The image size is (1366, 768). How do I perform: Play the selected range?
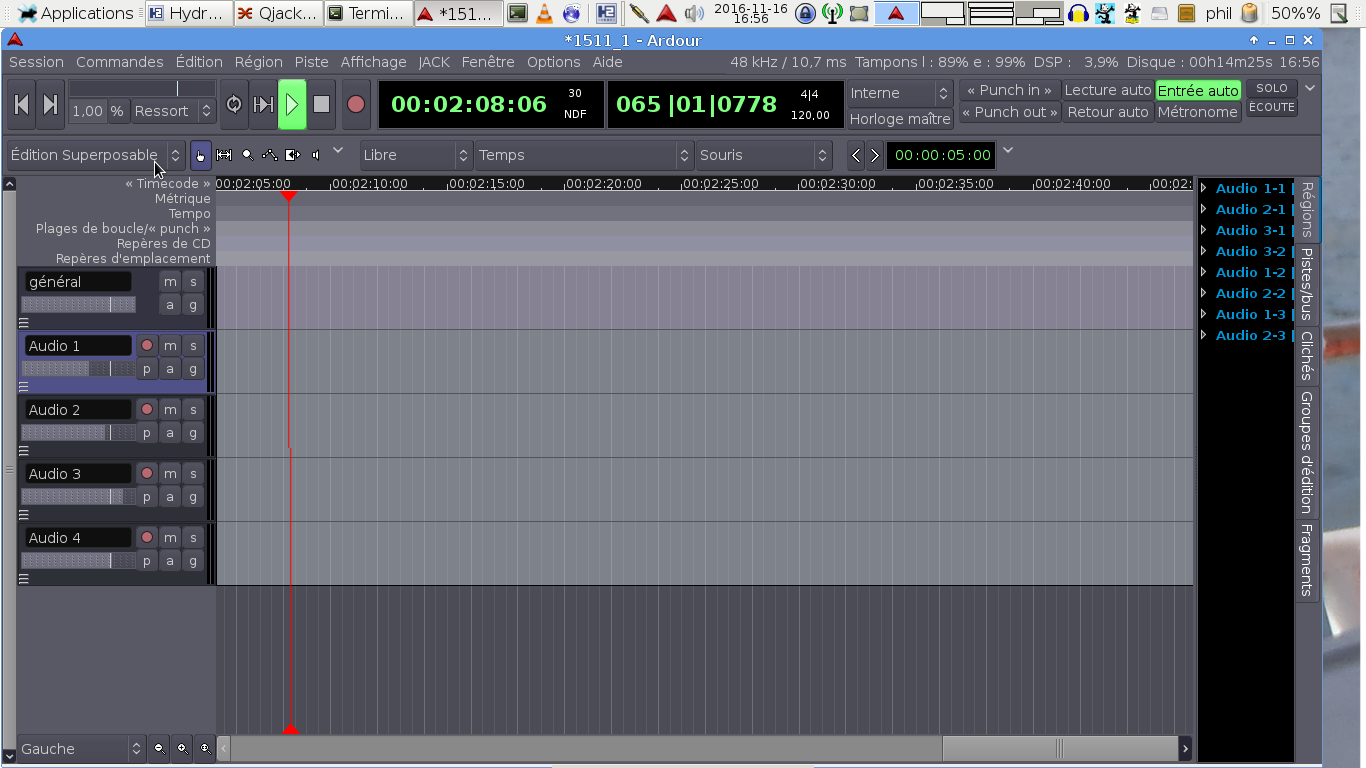[263, 104]
